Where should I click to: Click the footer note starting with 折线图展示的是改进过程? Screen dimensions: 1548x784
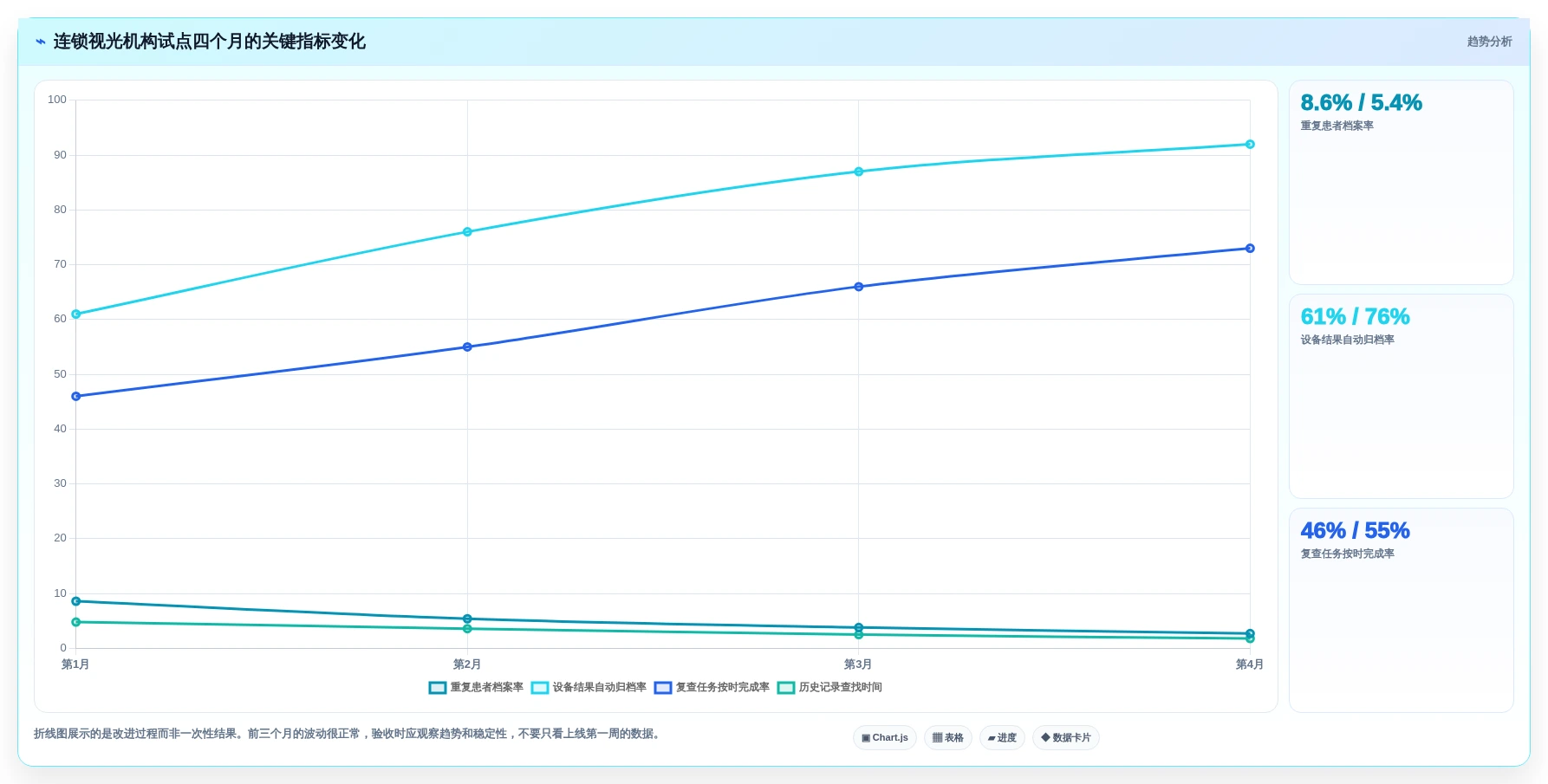tap(349, 734)
